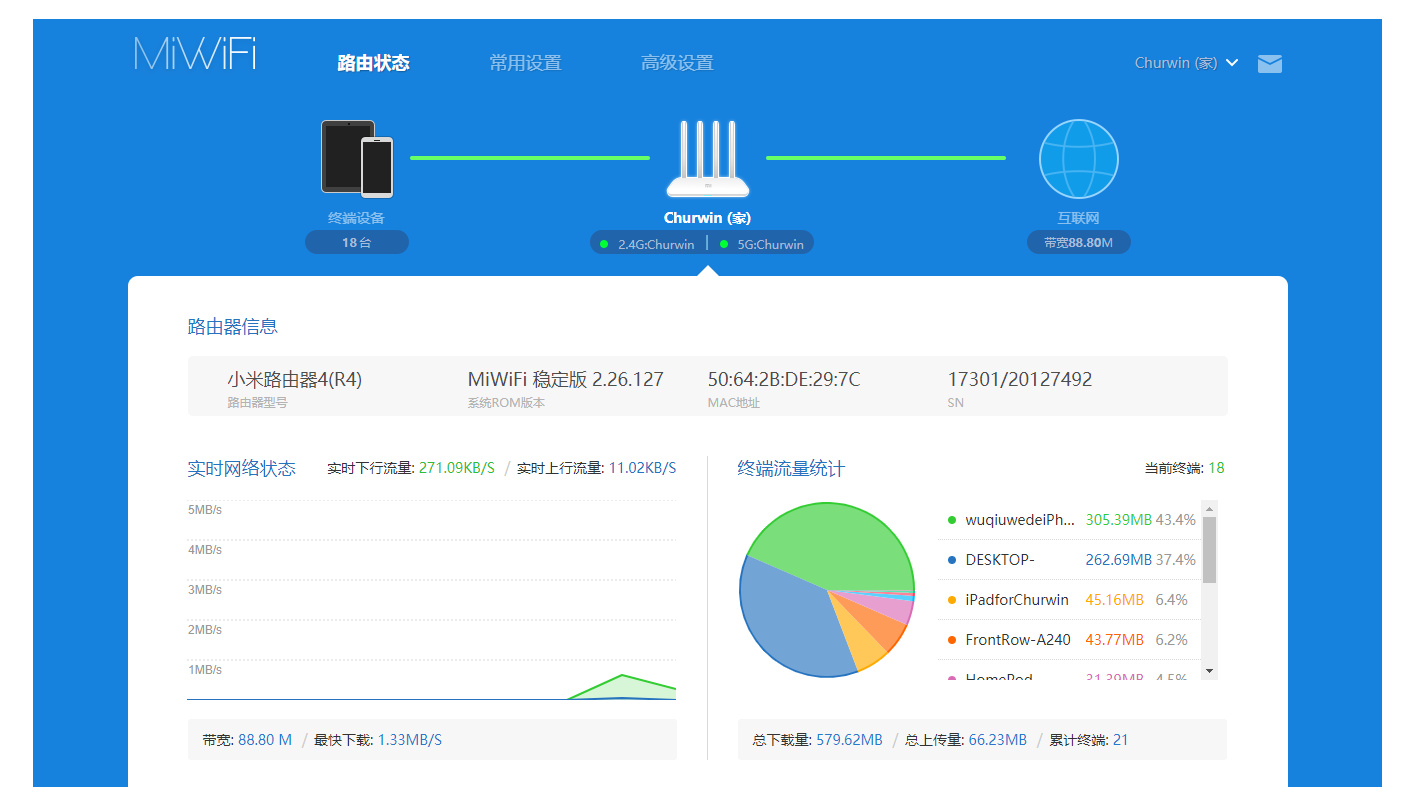Click the blue dot beside DESKTOP- device
The image size is (1416, 806).
click(951, 560)
